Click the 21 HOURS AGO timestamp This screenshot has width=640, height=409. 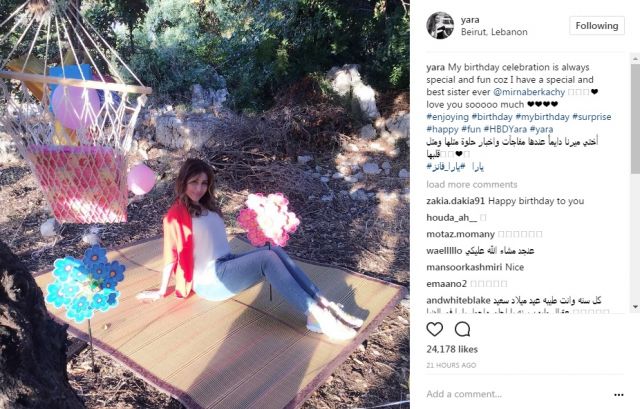[451, 365]
